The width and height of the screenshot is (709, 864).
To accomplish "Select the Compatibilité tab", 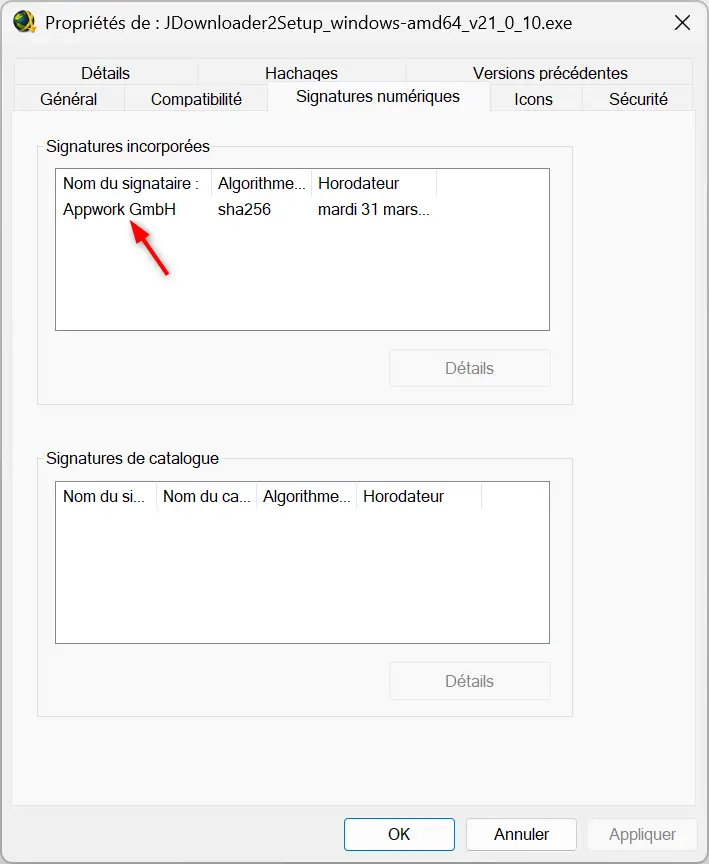I will pyautogui.click(x=196, y=99).
